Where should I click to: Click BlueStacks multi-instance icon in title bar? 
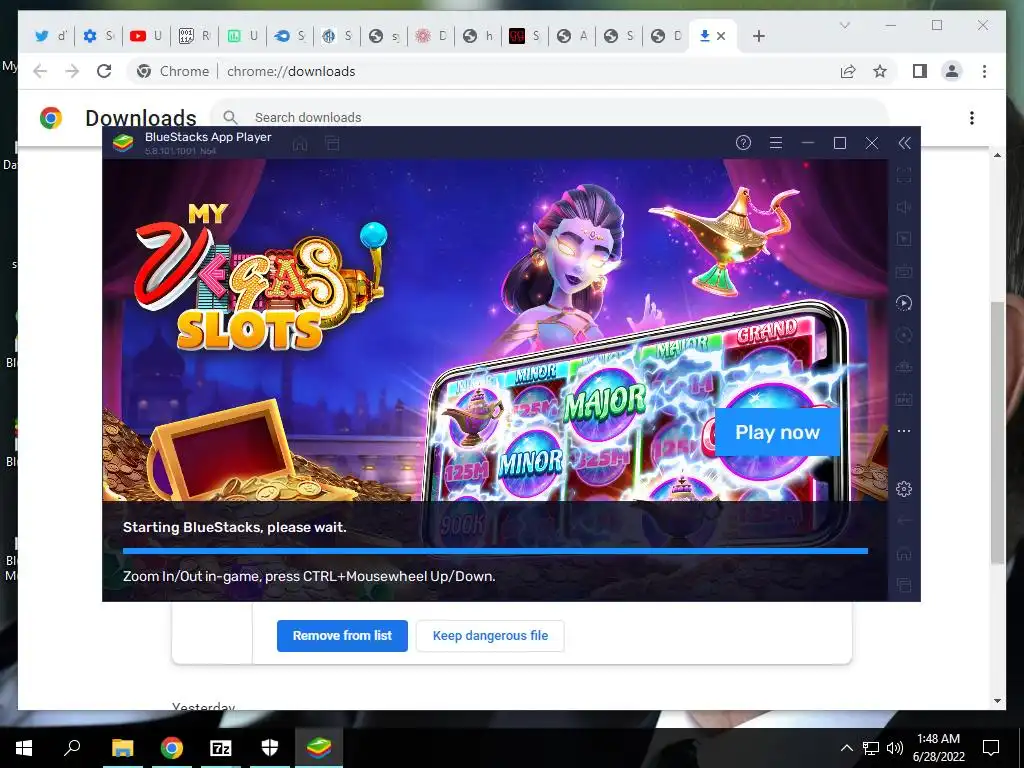click(x=332, y=143)
